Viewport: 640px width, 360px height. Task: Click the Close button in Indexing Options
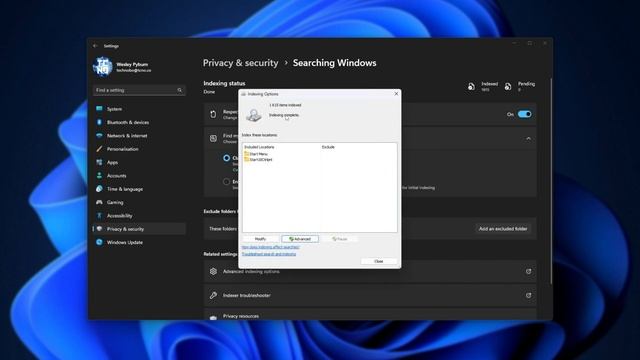point(379,261)
